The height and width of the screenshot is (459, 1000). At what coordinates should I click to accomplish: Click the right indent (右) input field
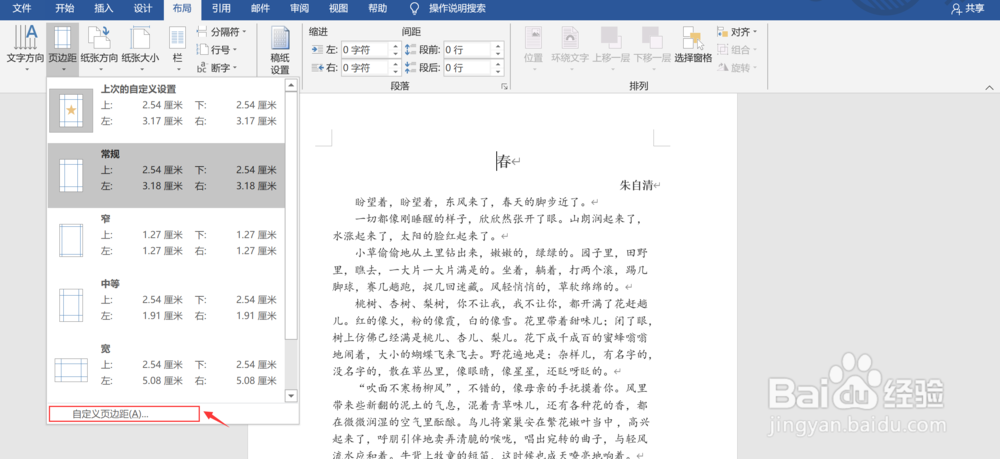click(365, 67)
